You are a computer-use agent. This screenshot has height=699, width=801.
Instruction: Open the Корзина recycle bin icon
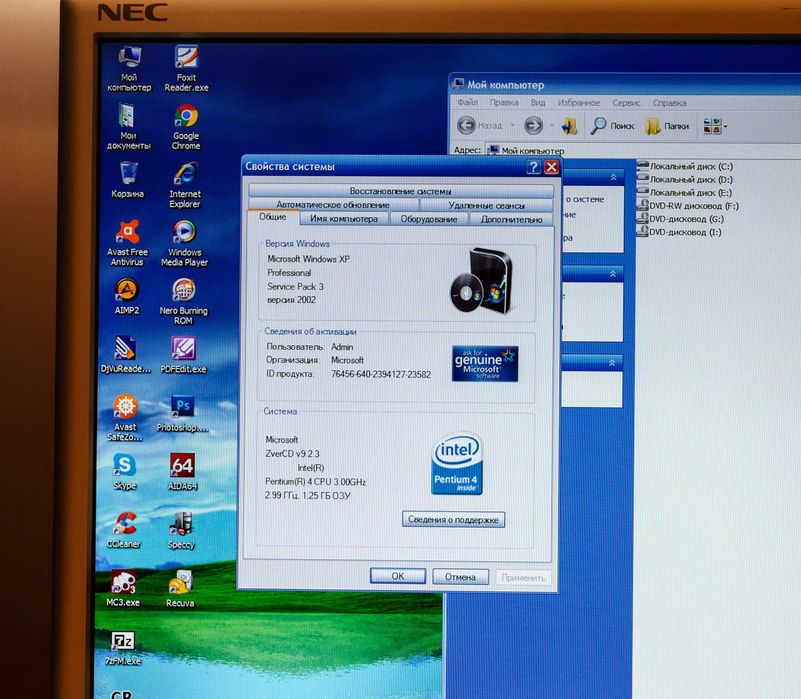tap(128, 179)
